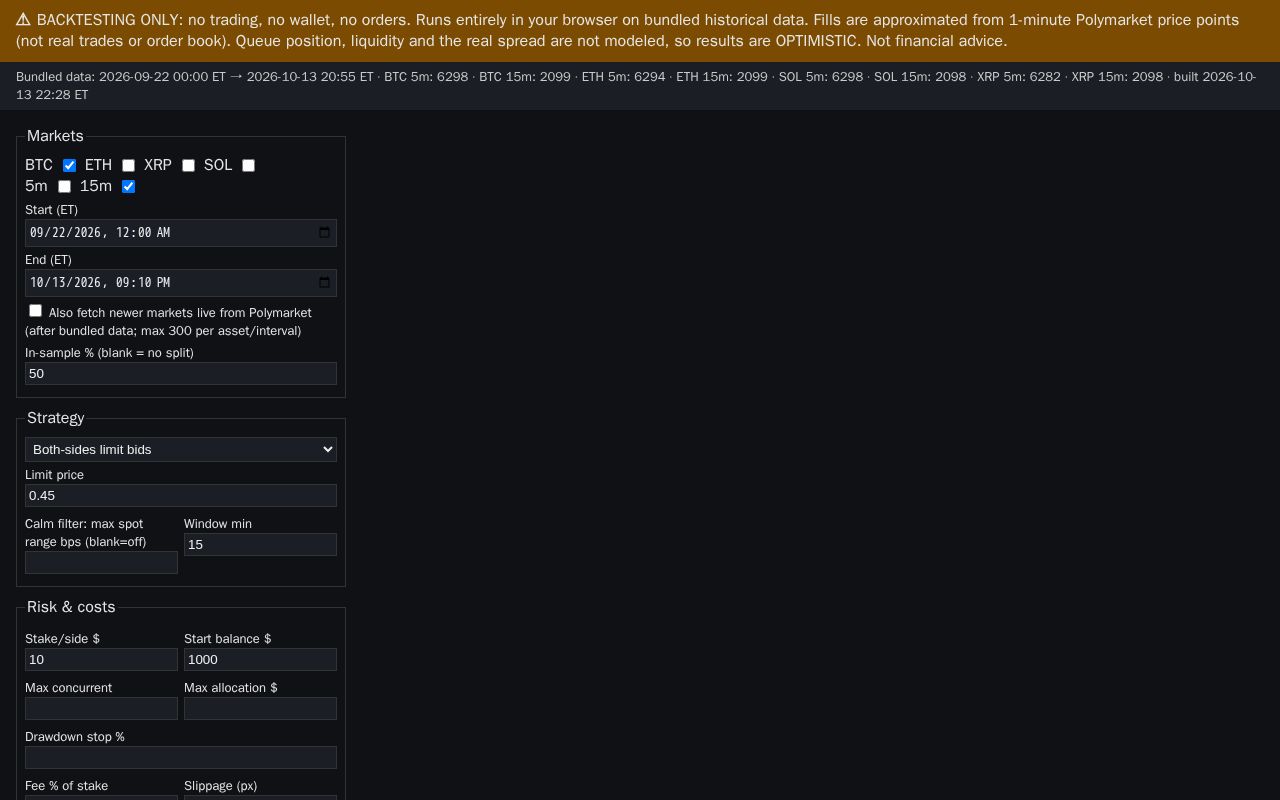Click the Start (ET) datetime field
1280x800 pixels.
[x=181, y=233]
